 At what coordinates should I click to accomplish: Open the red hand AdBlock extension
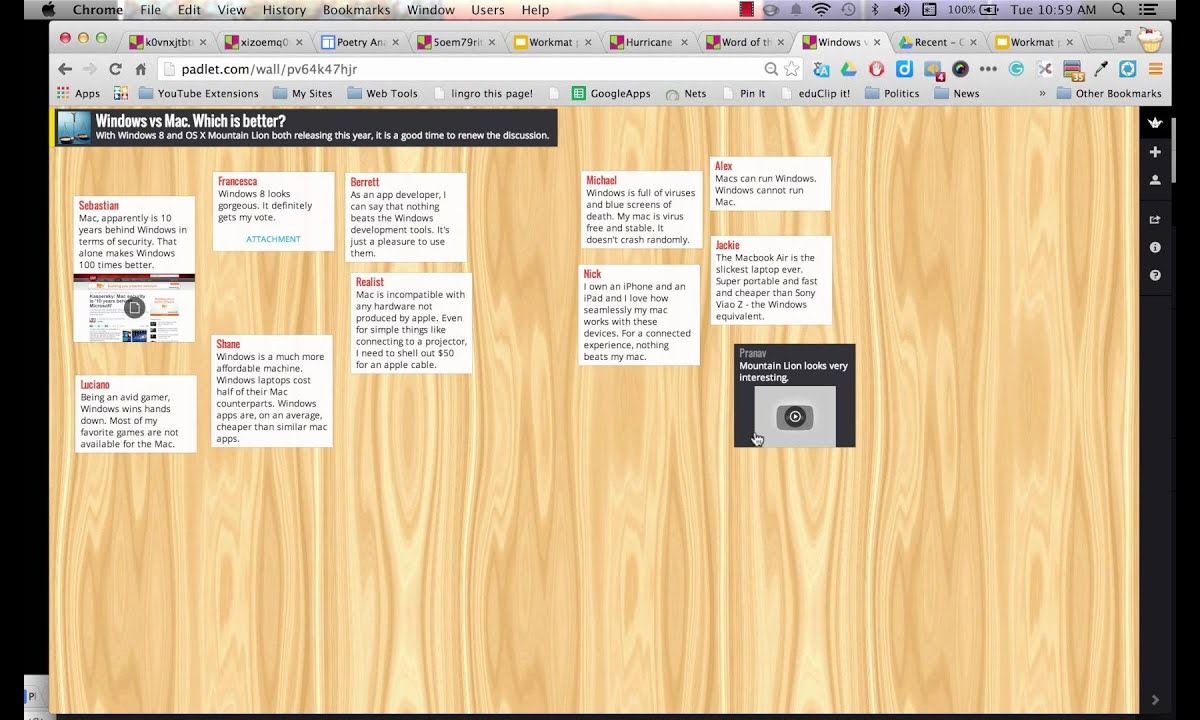pyautogui.click(x=877, y=69)
